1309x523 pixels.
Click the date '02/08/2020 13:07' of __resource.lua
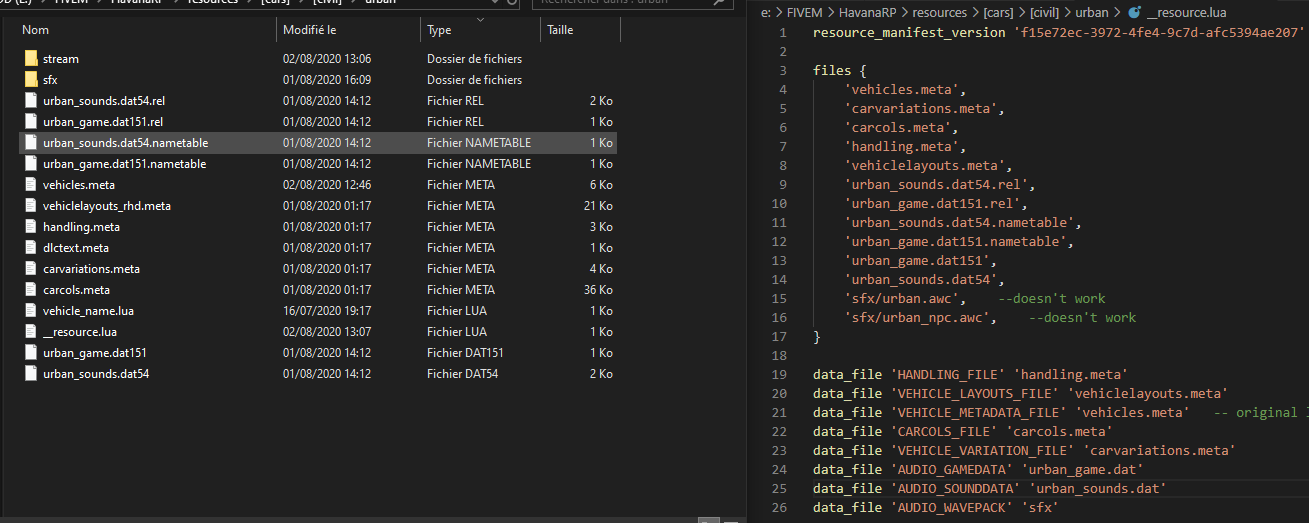[327, 332]
